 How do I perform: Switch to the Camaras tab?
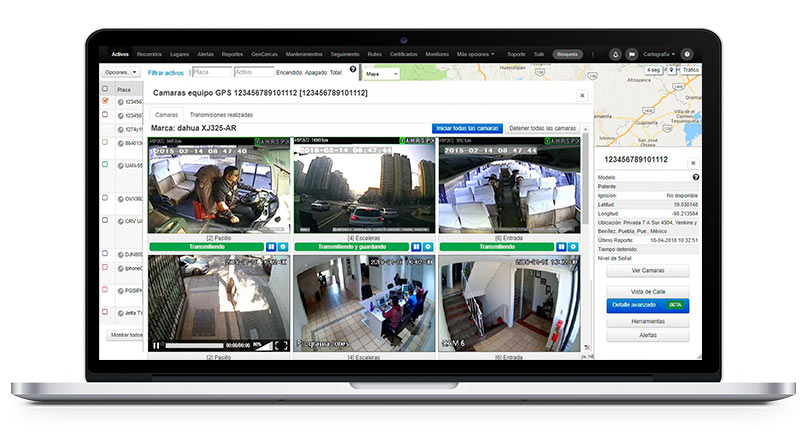(x=167, y=115)
